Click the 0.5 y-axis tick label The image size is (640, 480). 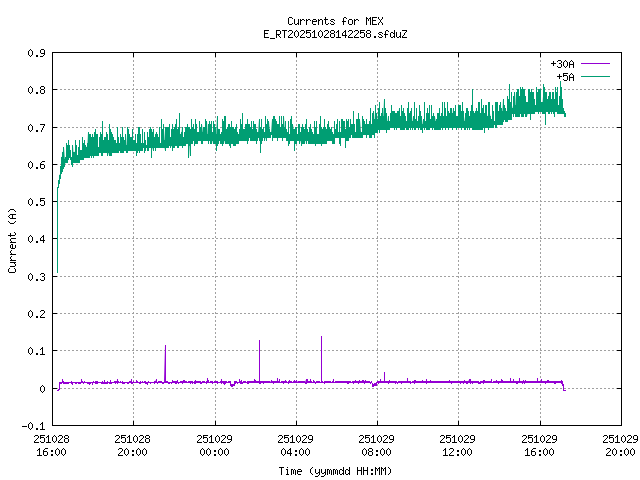34,202
